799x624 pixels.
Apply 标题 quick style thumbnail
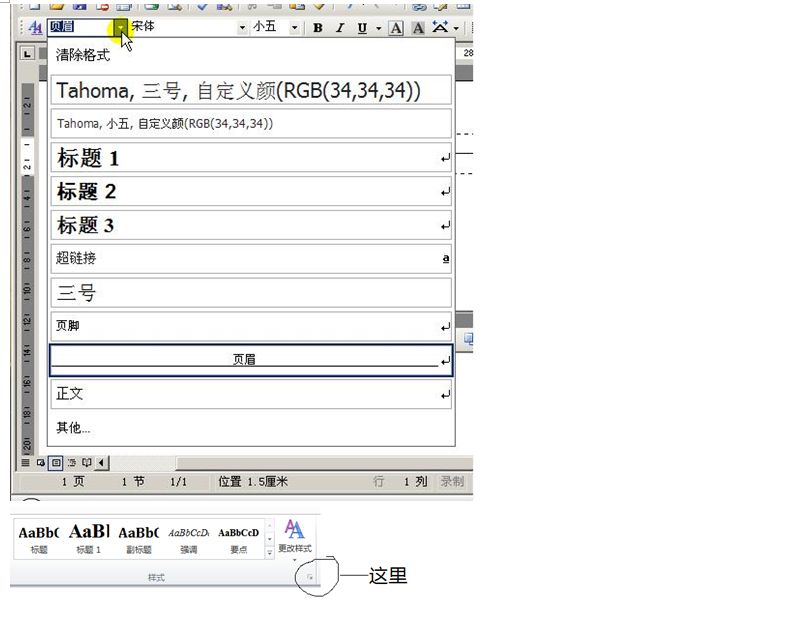39,539
